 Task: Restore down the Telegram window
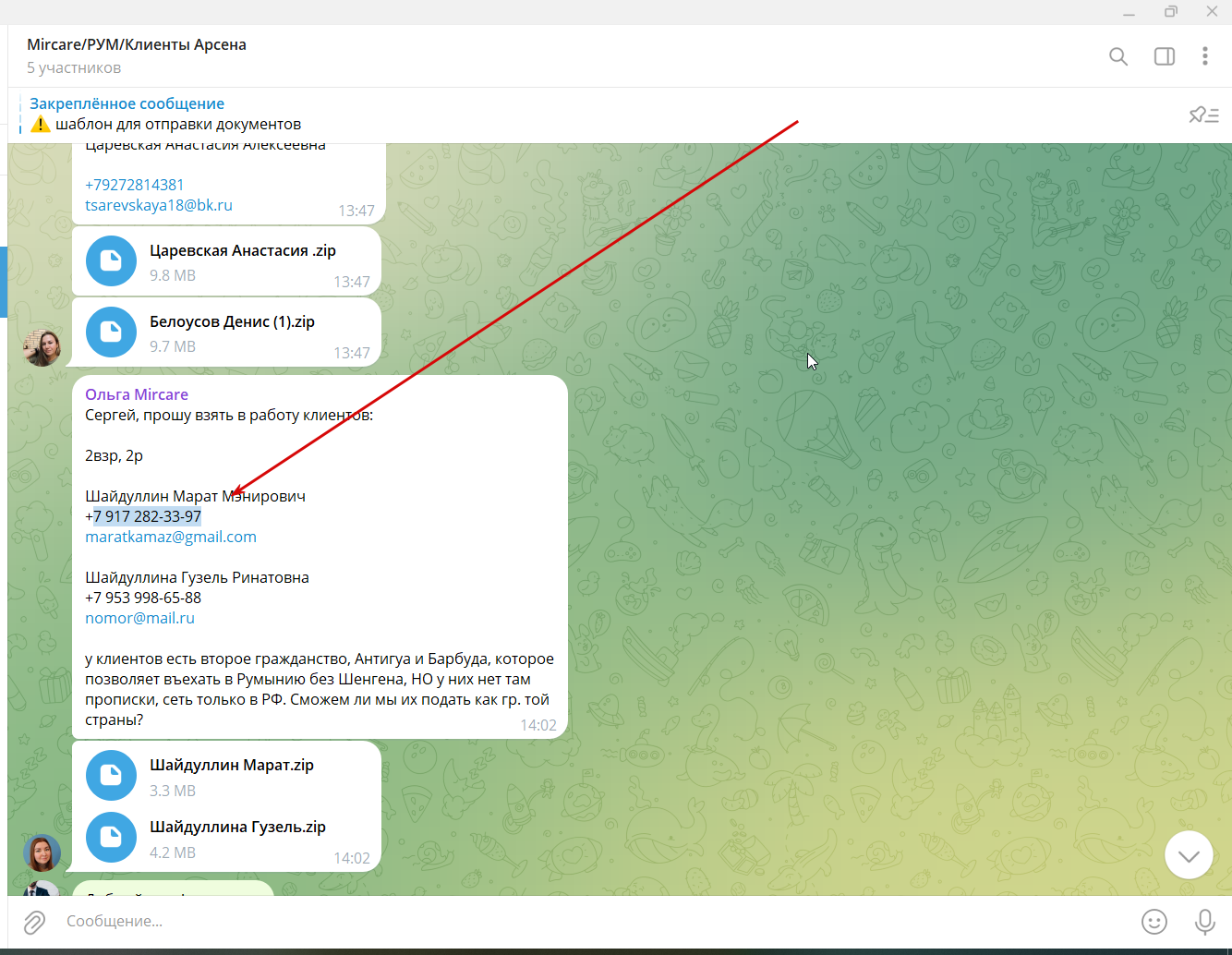[x=1171, y=12]
